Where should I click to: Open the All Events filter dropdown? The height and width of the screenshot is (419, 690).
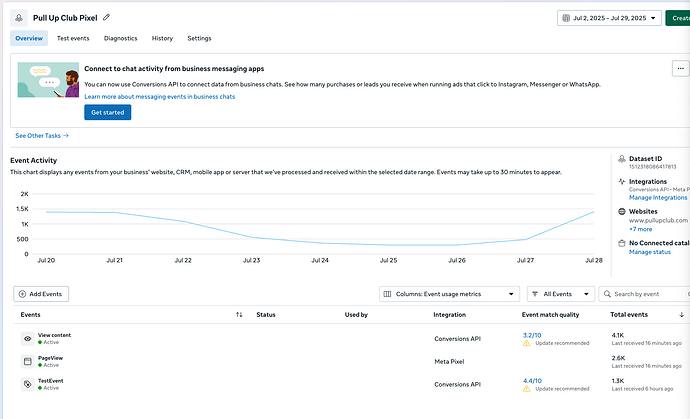pyautogui.click(x=561, y=294)
